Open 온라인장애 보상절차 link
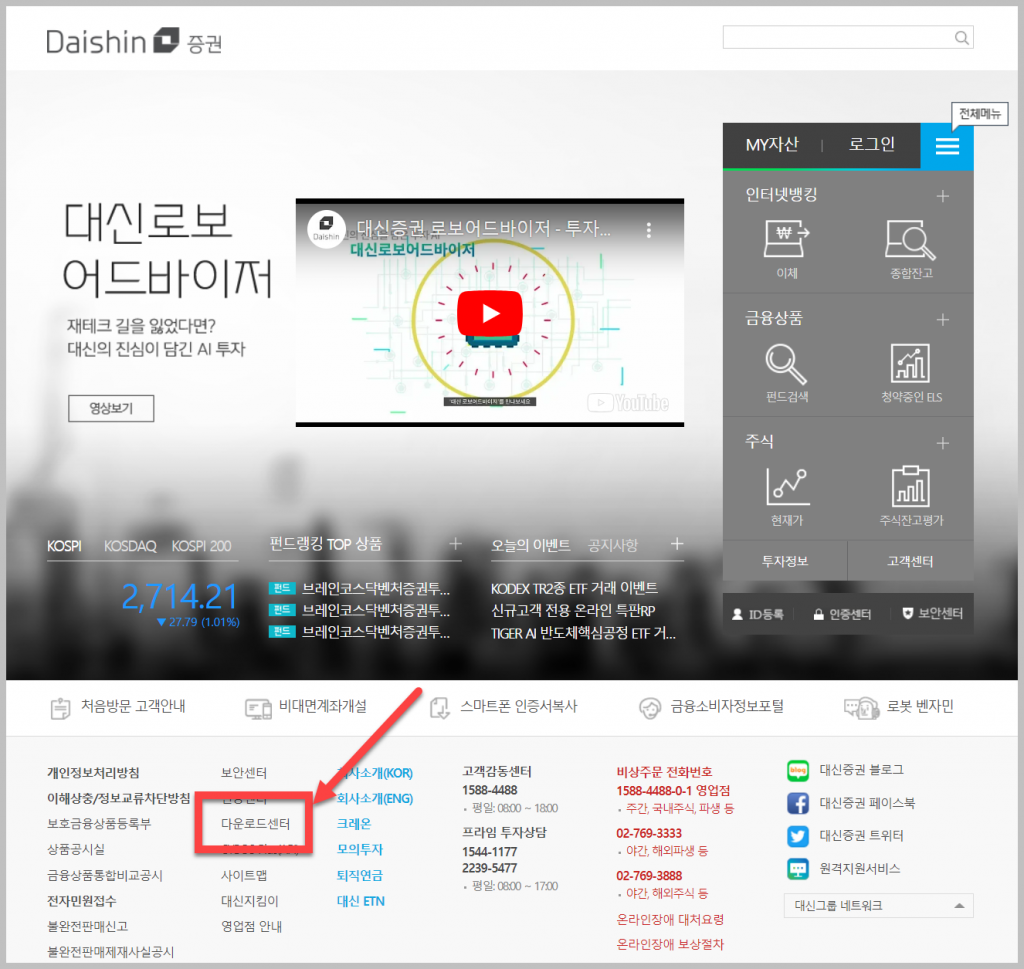This screenshot has width=1024, height=969. point(670,945)
